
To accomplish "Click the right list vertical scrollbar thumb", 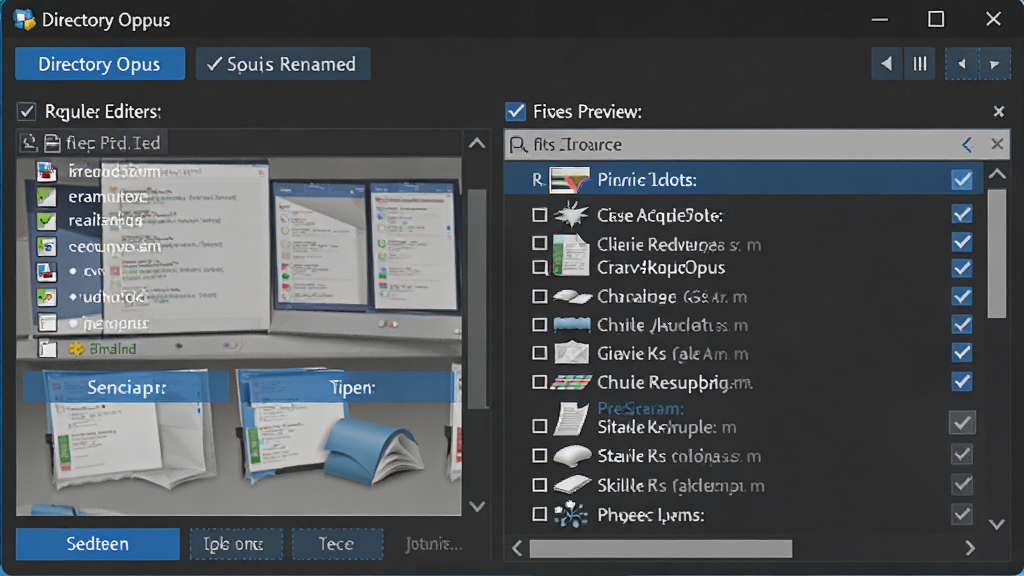I will (x=997, y=253).
